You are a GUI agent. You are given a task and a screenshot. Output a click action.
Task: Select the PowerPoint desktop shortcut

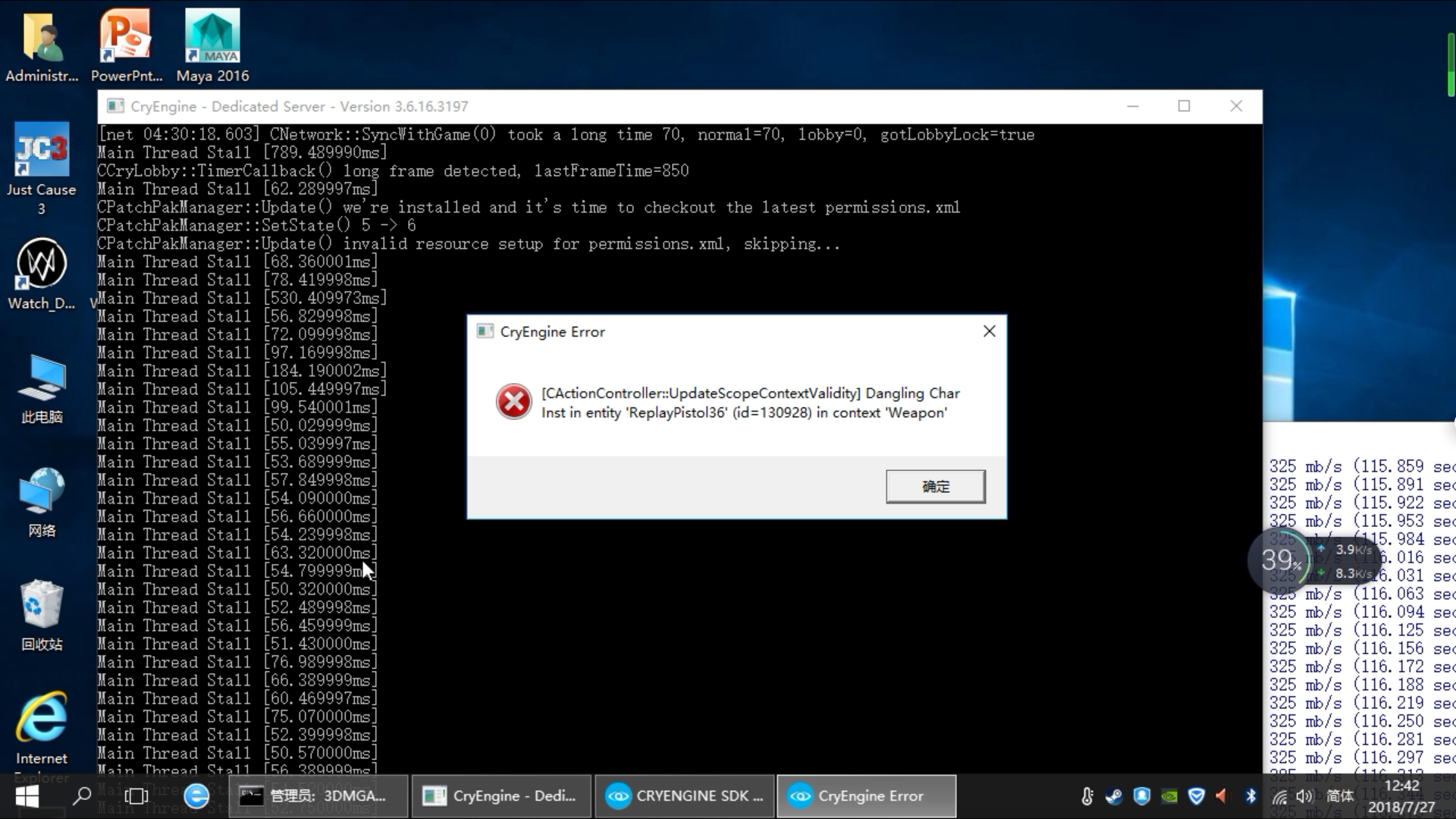click(x=127, y=45)
